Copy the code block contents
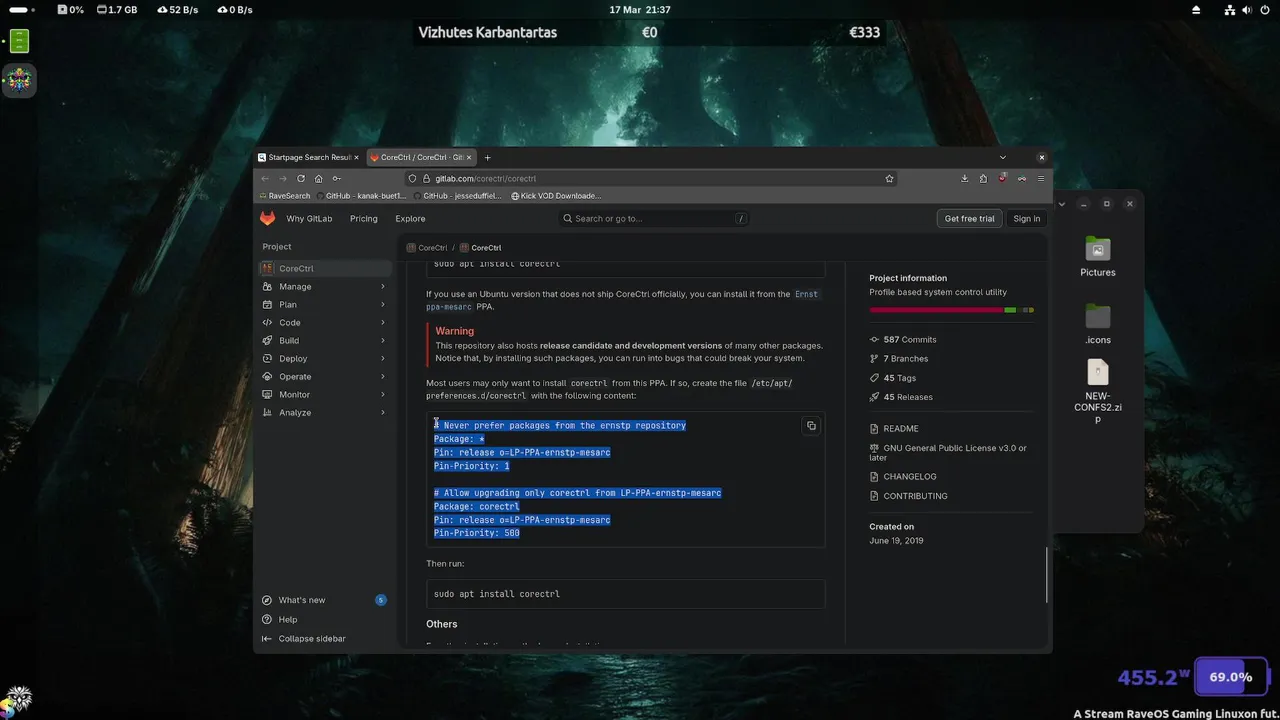 [x=811, y=426]
